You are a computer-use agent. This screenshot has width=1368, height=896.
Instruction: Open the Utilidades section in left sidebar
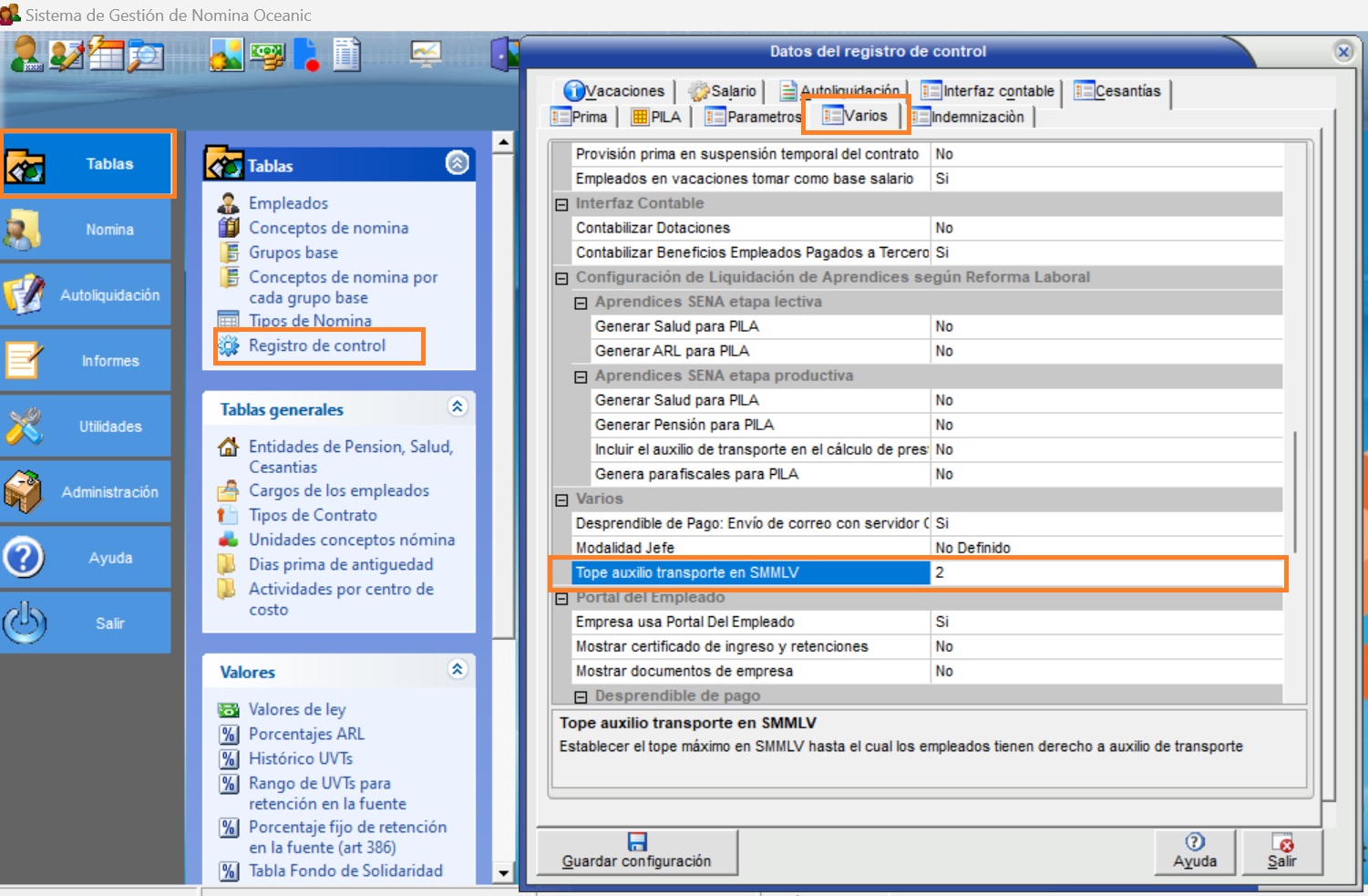pyautogui.click(x=87, y=427)
